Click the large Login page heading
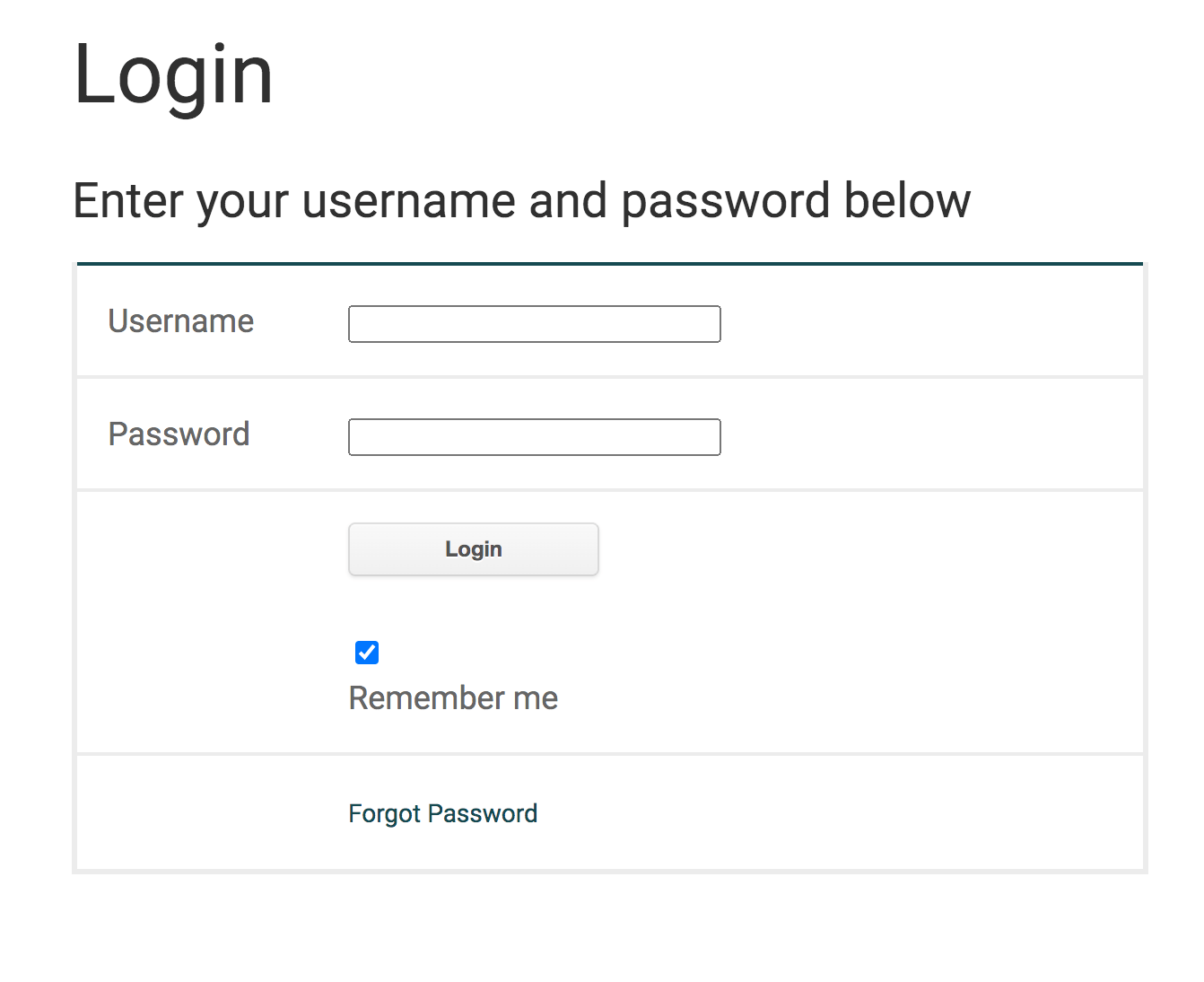This screenshot has width=1204, height=982. point(173,75)
